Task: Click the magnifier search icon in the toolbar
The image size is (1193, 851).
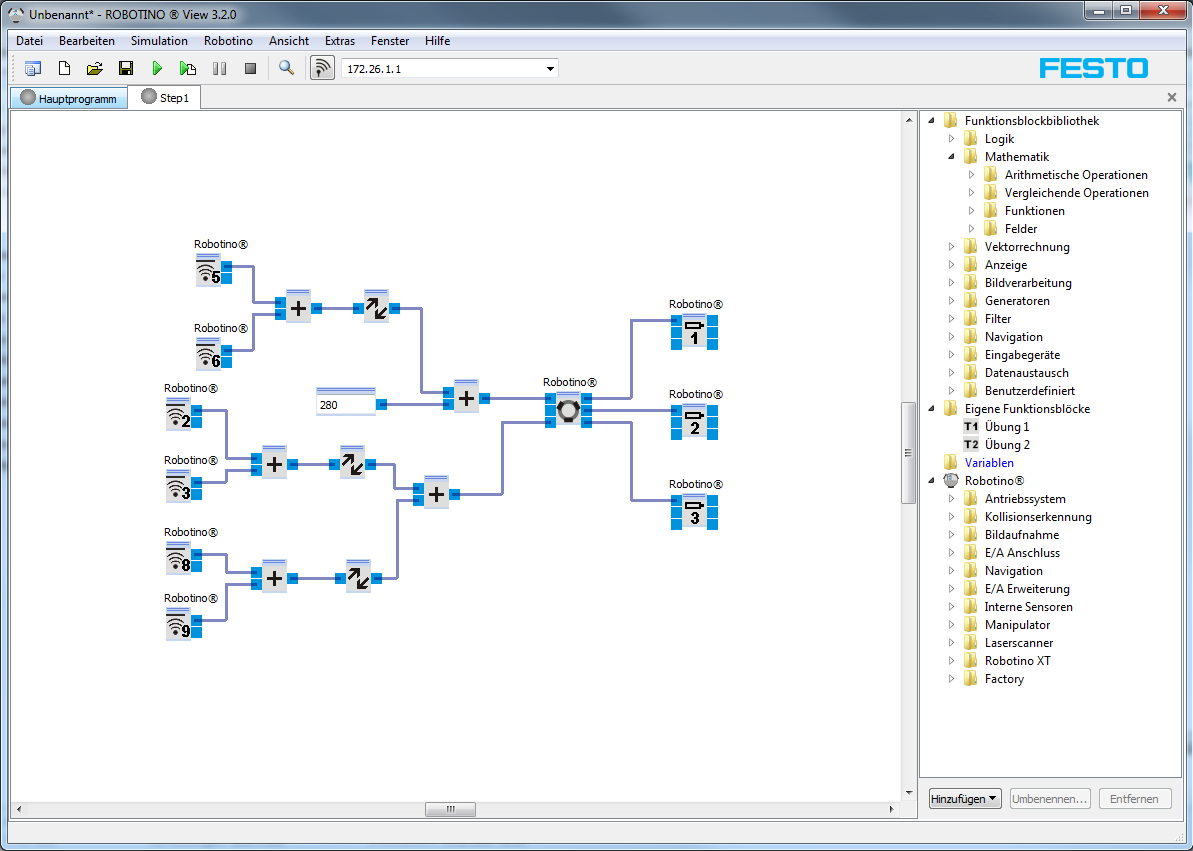Action: coord(286,69)
